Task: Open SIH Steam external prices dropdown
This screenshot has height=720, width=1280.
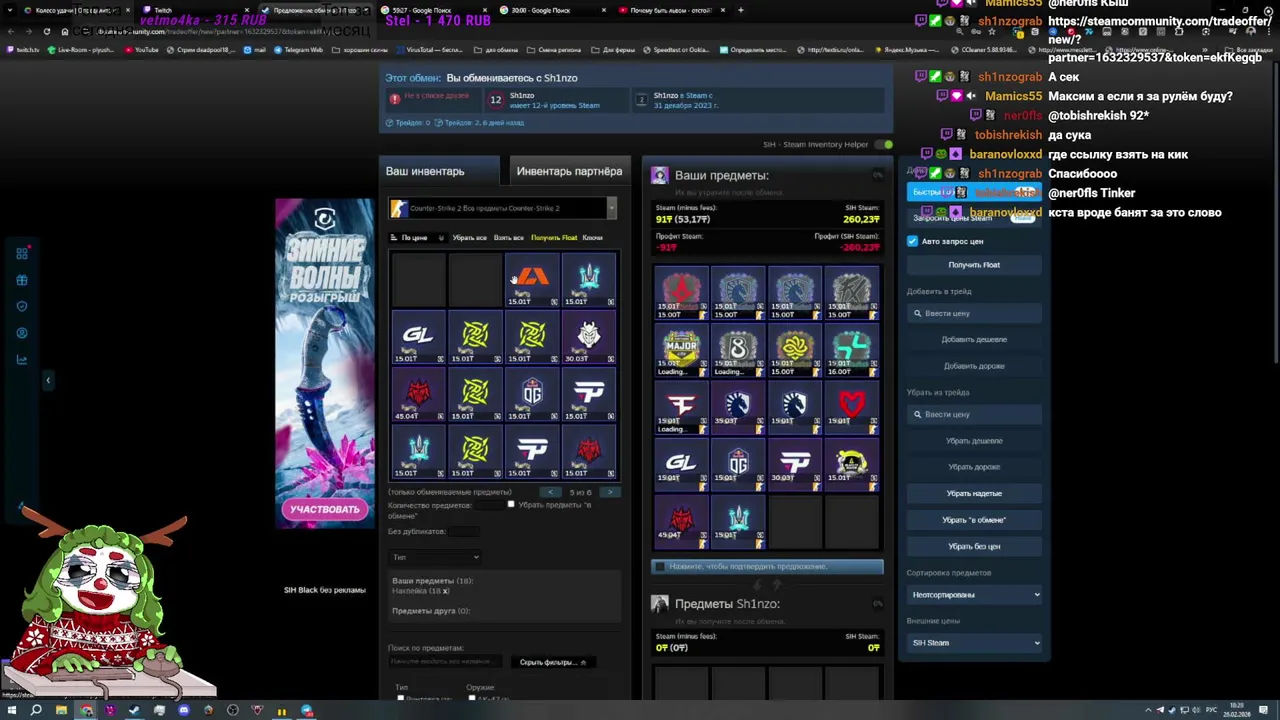Action: coord(975,643)
